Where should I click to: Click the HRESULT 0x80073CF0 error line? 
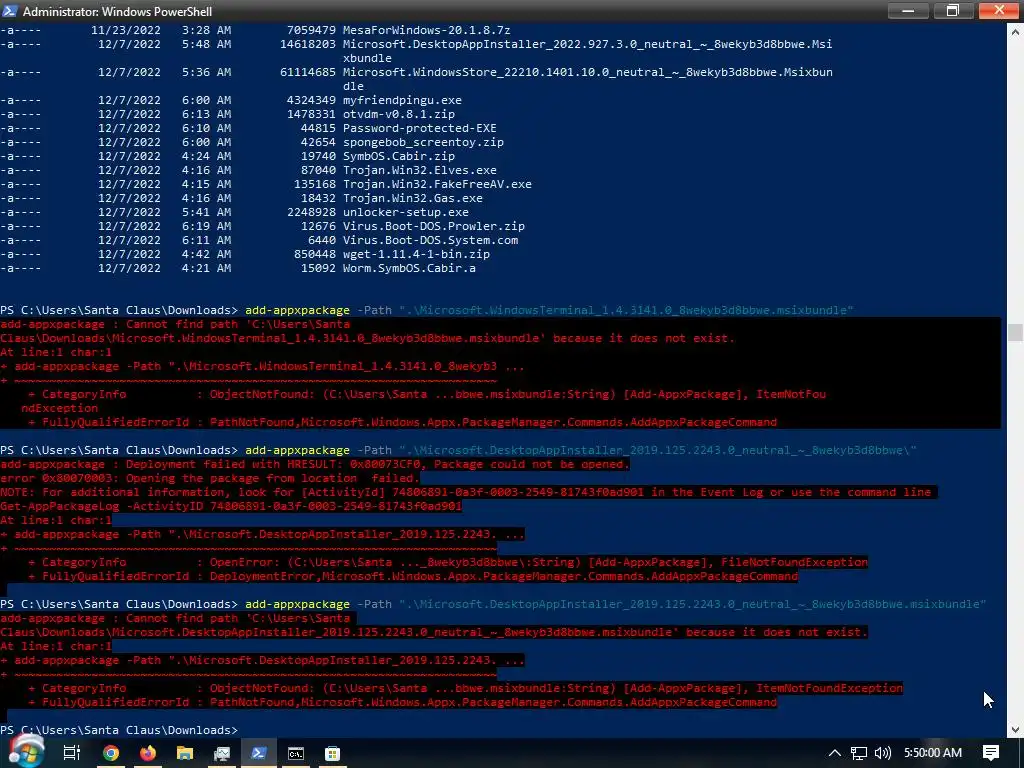[x=315, y=464]
